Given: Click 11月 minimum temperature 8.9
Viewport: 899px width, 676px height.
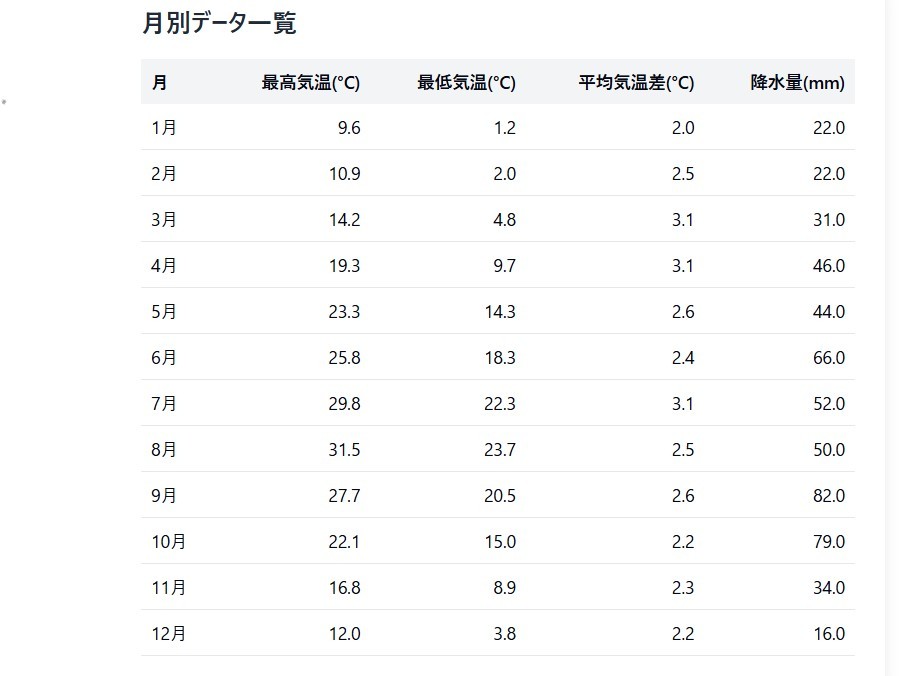Looking at the screenshot, I should coord(504,588).
